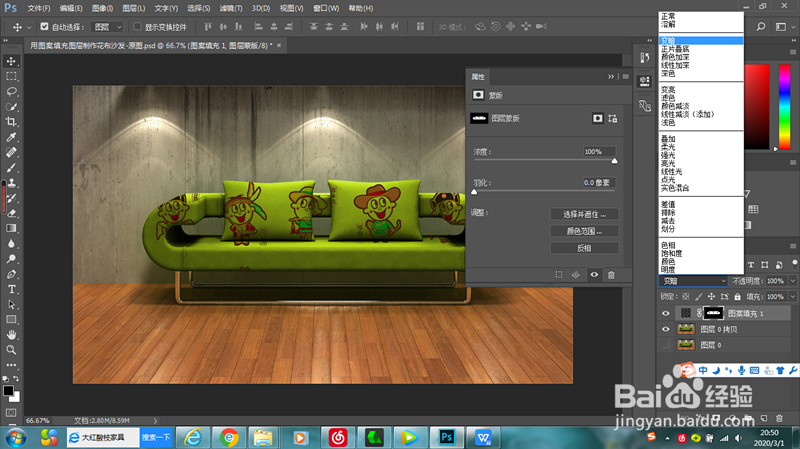800x449 pixels.
Task: Select the History Brush tool
Action: pyautogui.click(x=11, y=198)
